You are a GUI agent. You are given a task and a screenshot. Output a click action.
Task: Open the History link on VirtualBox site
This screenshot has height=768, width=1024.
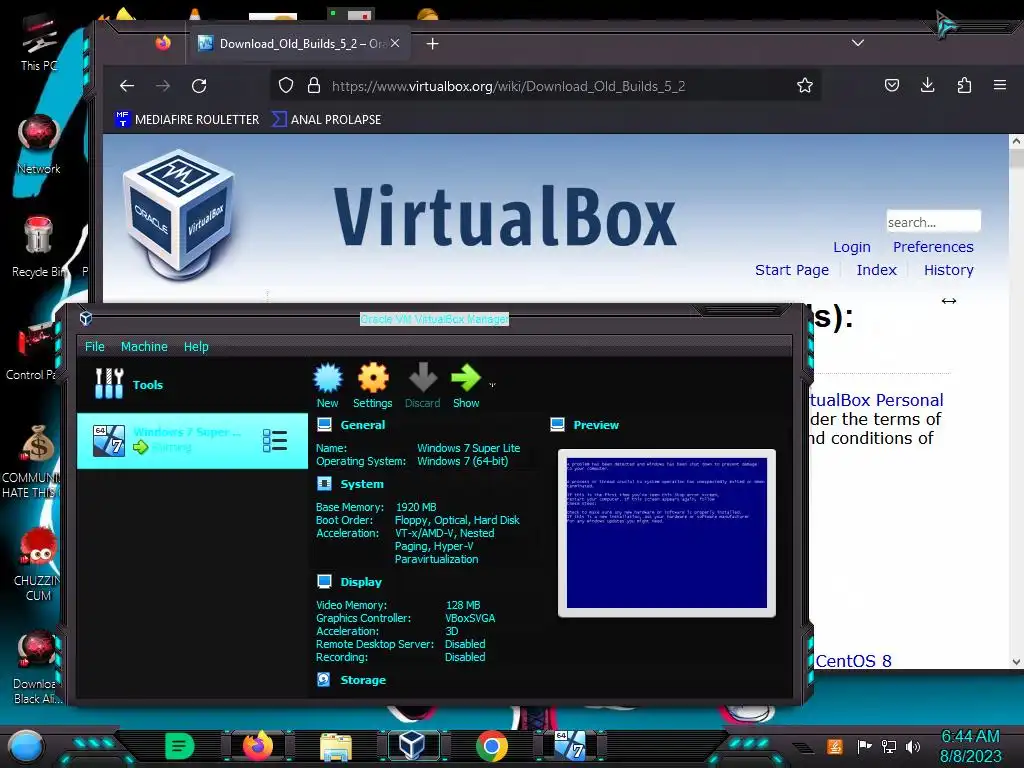point(948,270)
